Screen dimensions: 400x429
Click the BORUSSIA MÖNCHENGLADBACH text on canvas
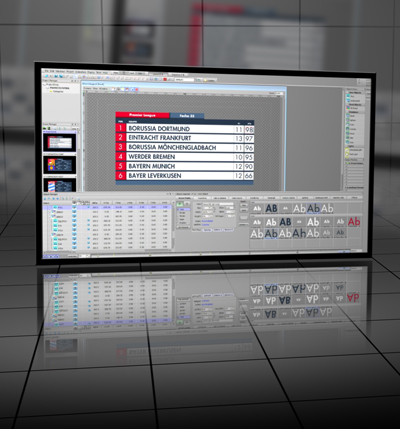point(172,147)
